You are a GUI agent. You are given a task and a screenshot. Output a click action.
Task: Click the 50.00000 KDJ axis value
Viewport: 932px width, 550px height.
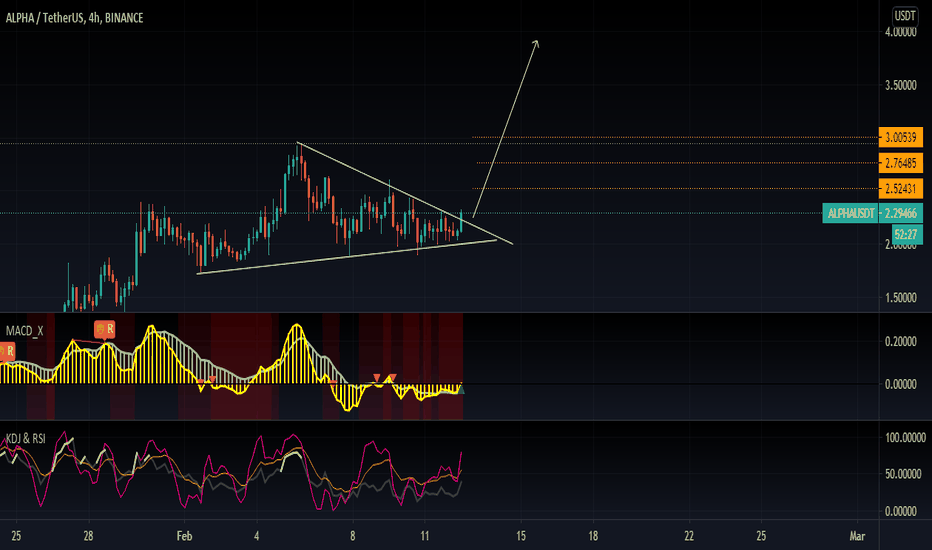coord(903,474)
